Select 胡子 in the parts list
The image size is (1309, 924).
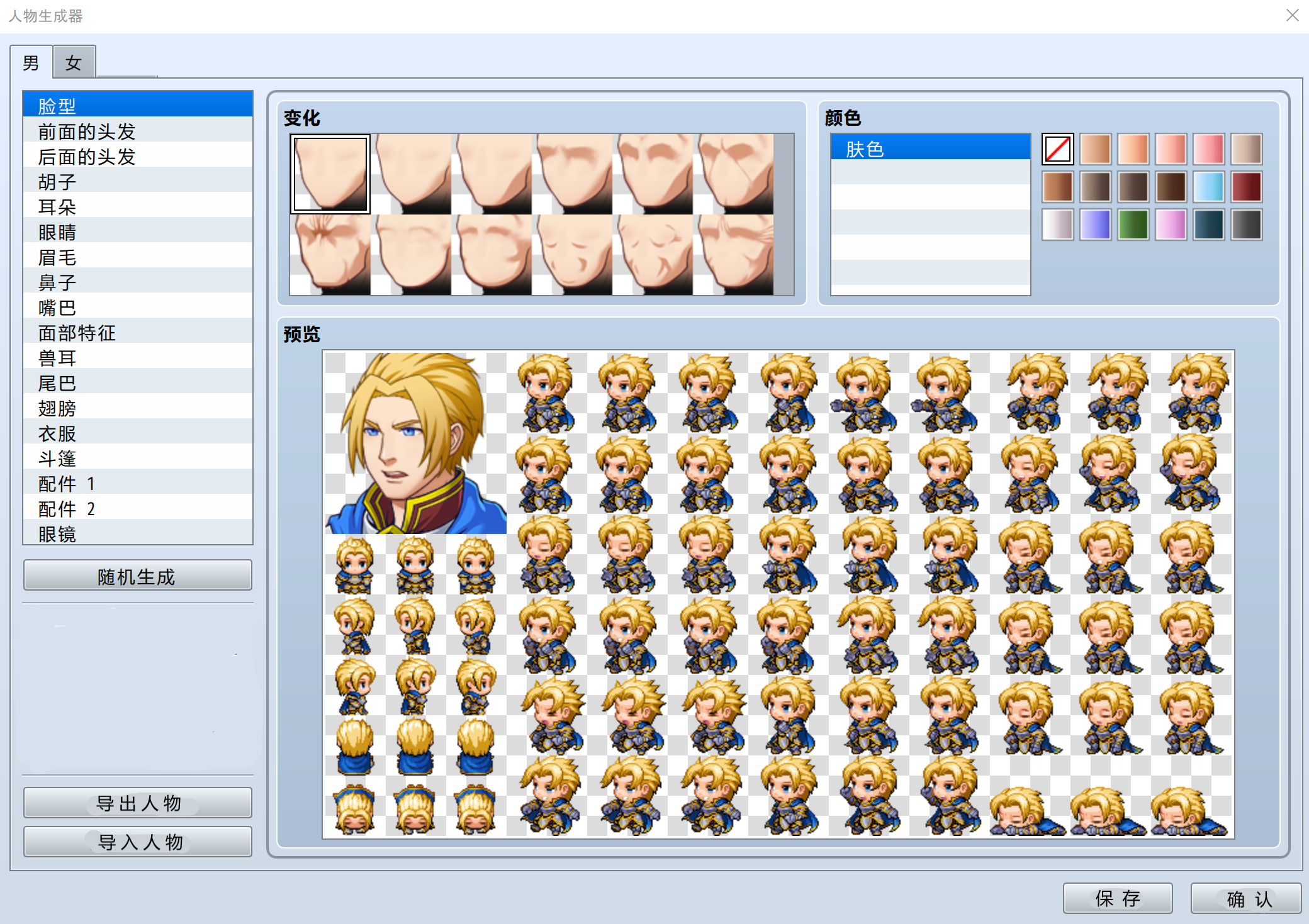(x=138, y=182)
